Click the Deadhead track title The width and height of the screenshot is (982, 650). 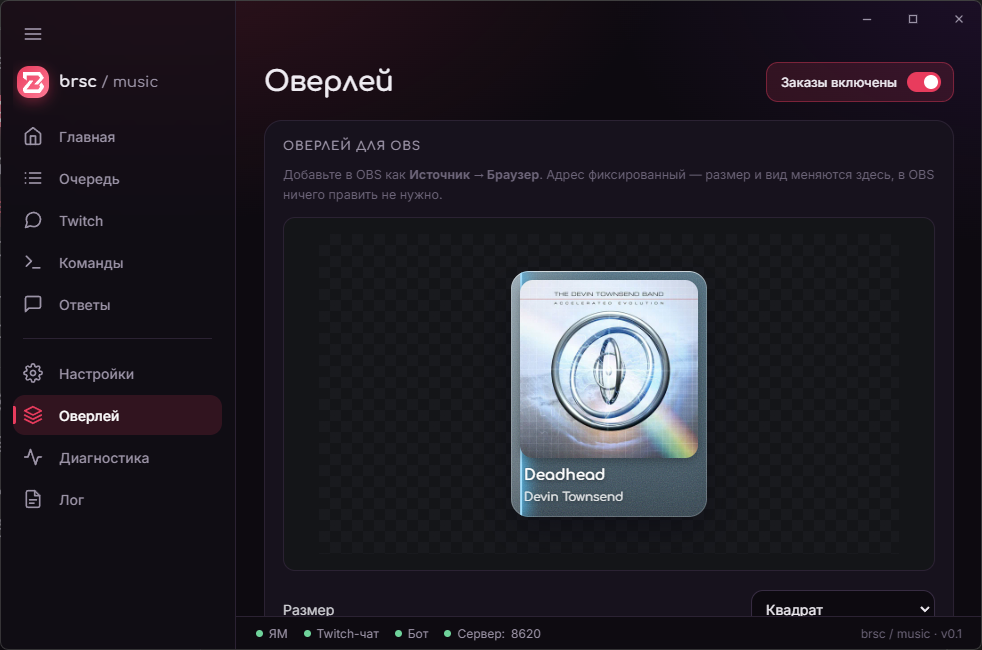click(564, 475)
